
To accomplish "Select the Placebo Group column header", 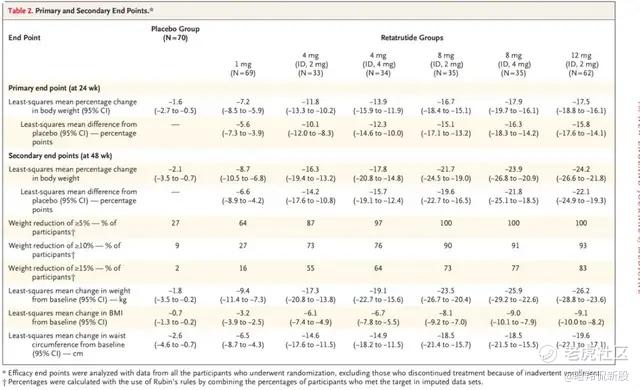I will coord(175,33).
